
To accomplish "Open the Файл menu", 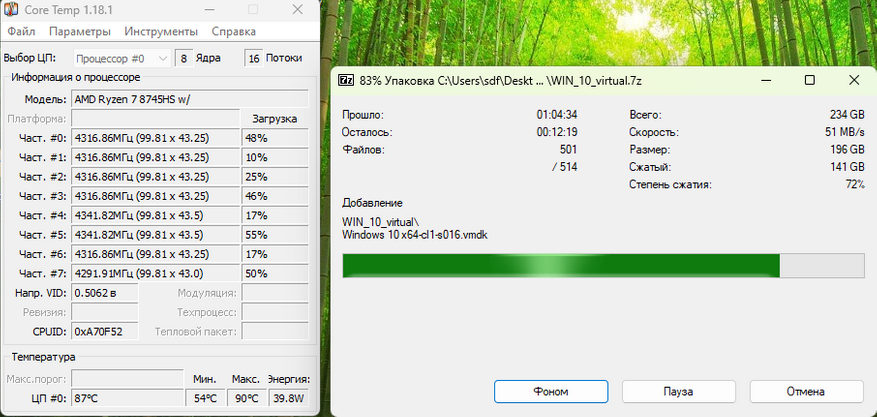I will (22, 31).
